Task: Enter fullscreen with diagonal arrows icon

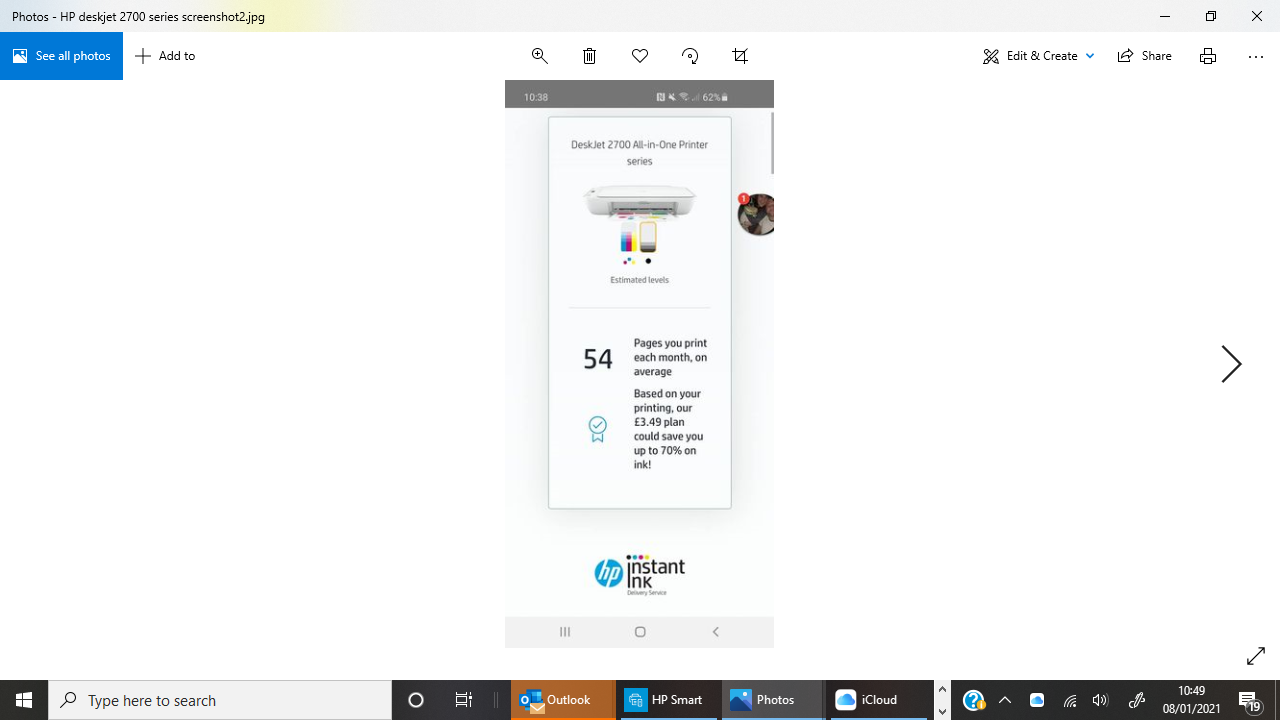Action: 1256,656
